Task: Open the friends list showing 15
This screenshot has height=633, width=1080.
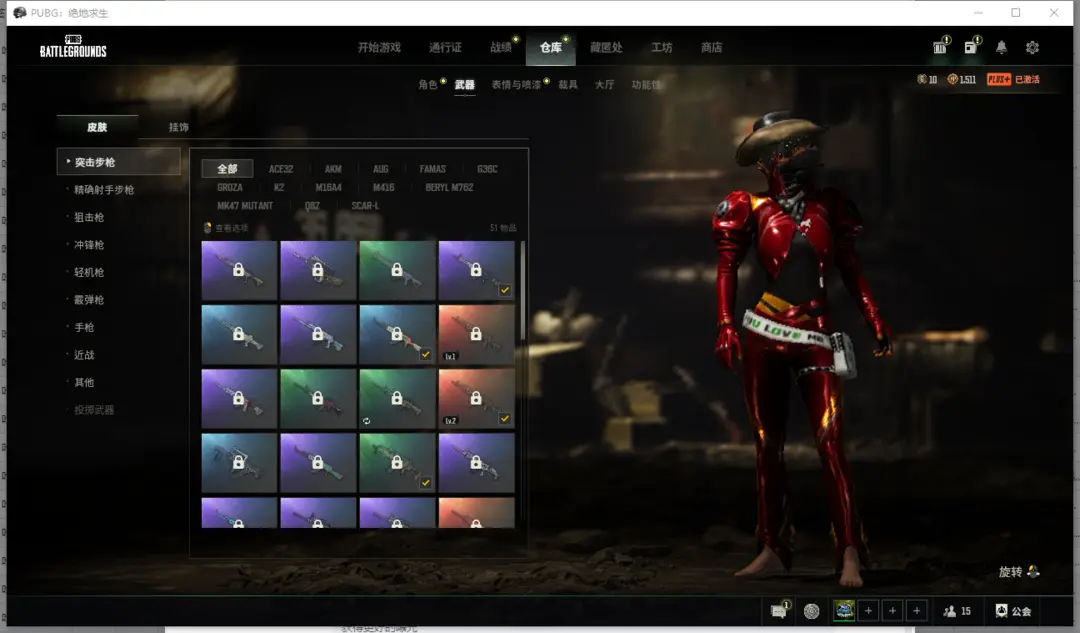Action: (x=957, y=611)
